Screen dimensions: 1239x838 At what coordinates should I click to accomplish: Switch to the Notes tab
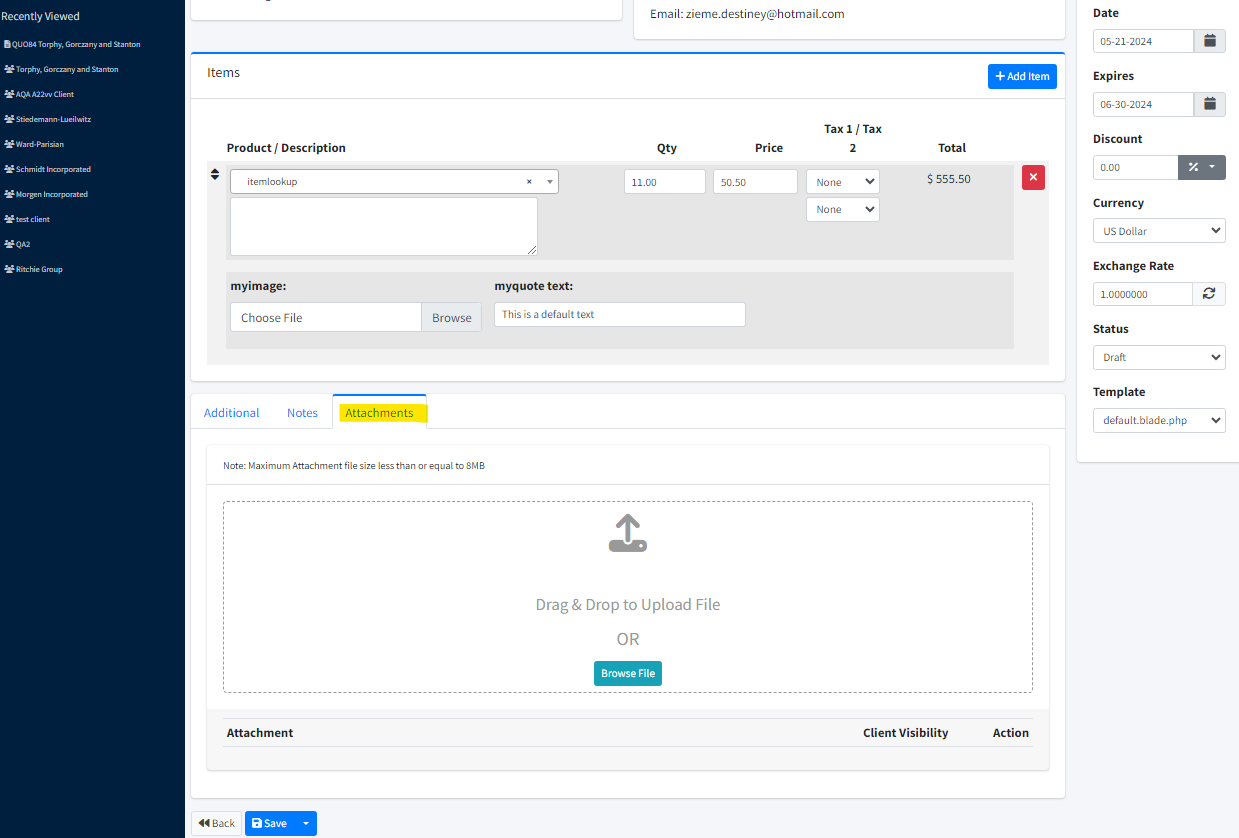(302, 413)
